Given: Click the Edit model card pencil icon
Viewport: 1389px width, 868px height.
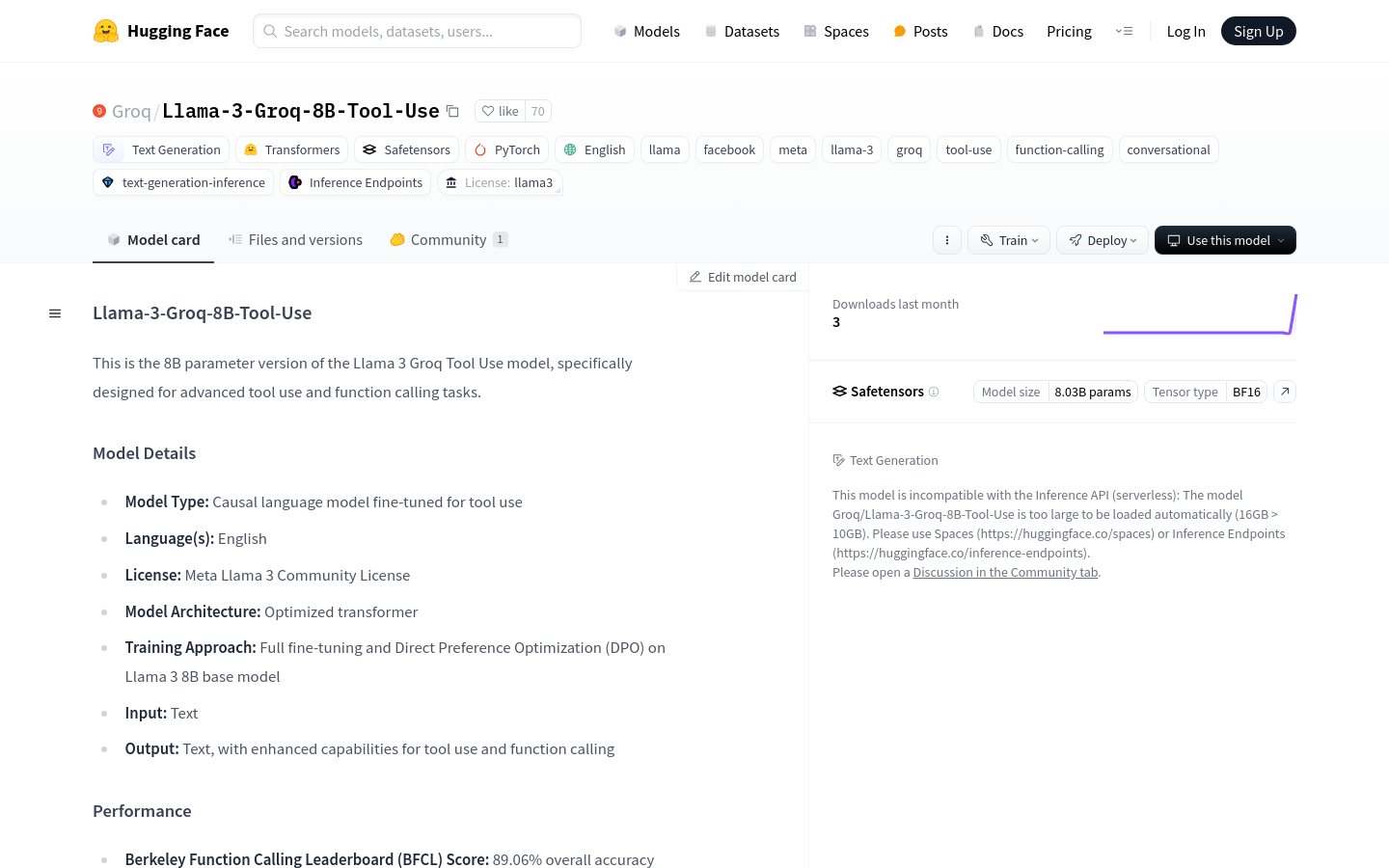Looking at the screenshot, I should tap(695, 277).
